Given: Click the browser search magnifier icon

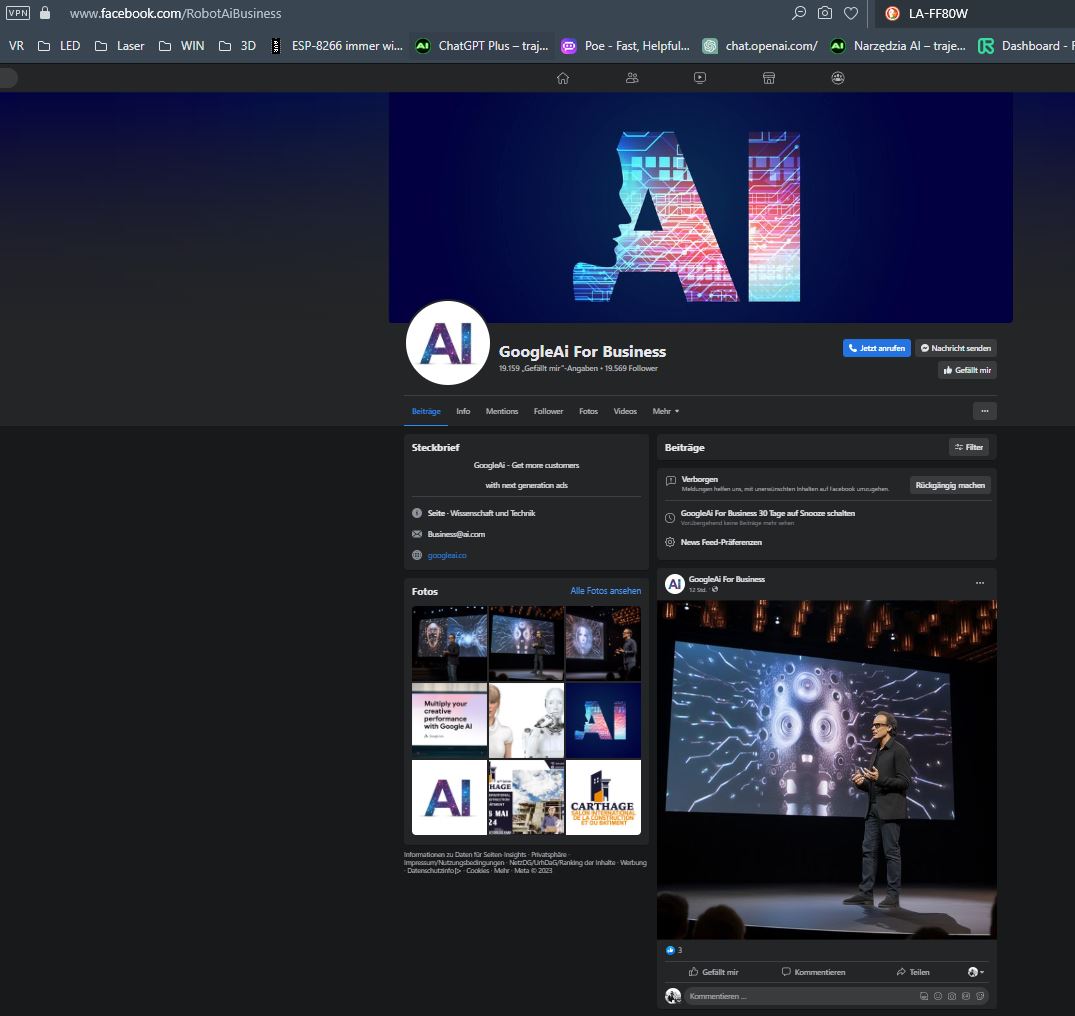Looking at the screenshot, I should coord(799,13).
